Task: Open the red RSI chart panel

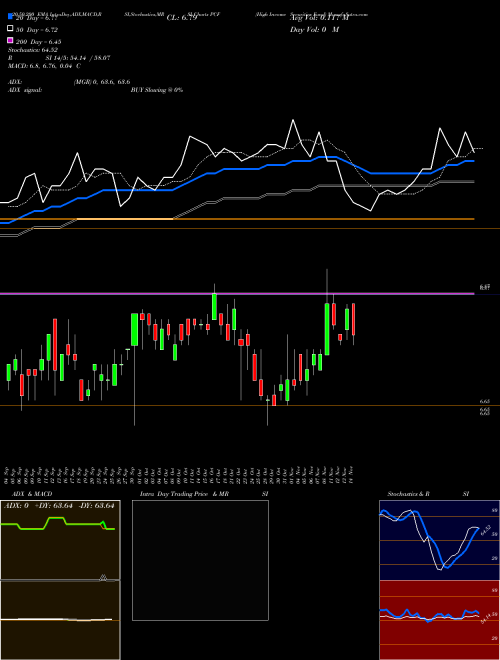Action: pyautogui.click(x=439, y=620)
